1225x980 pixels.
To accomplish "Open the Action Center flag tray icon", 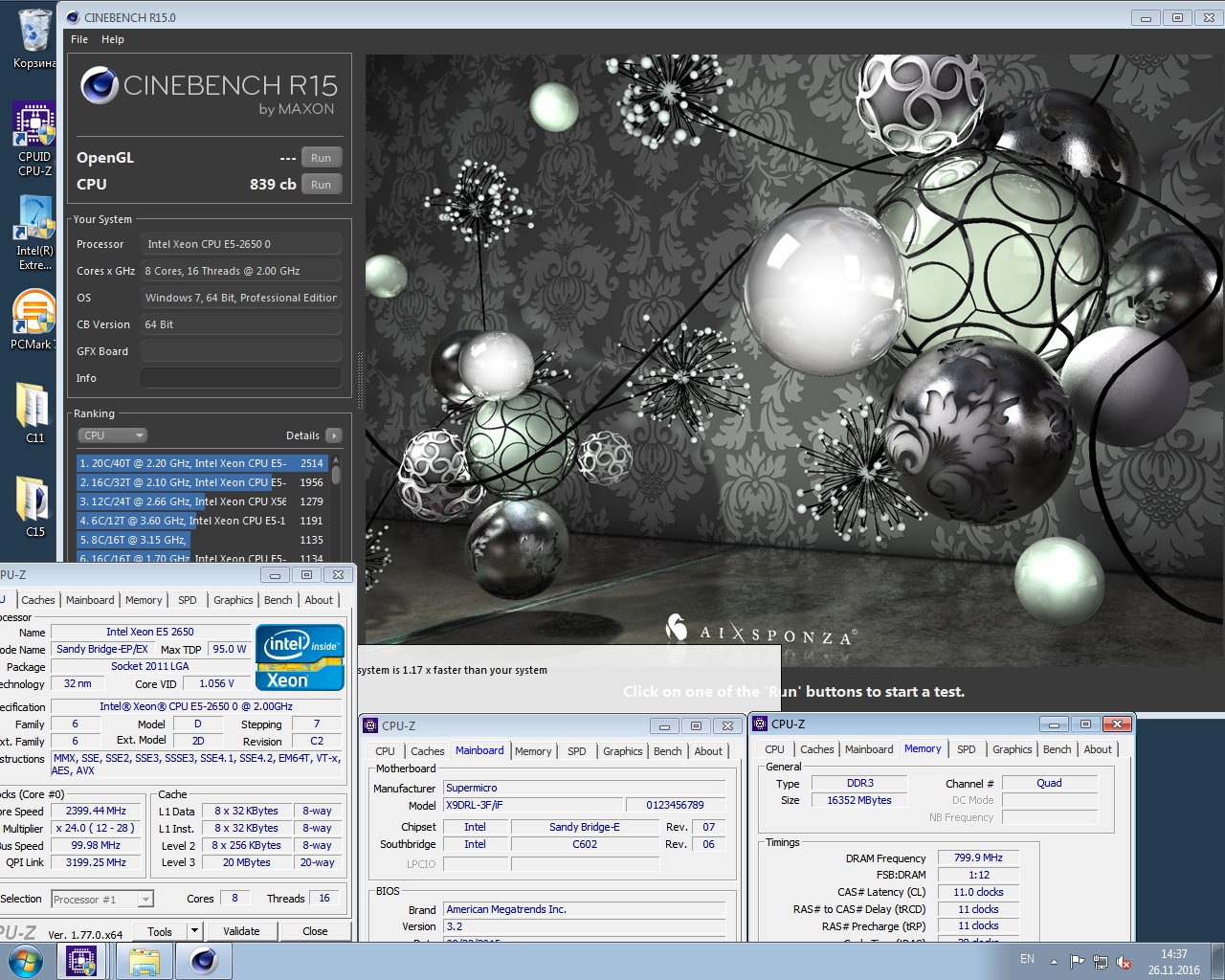I will 1077,962.
